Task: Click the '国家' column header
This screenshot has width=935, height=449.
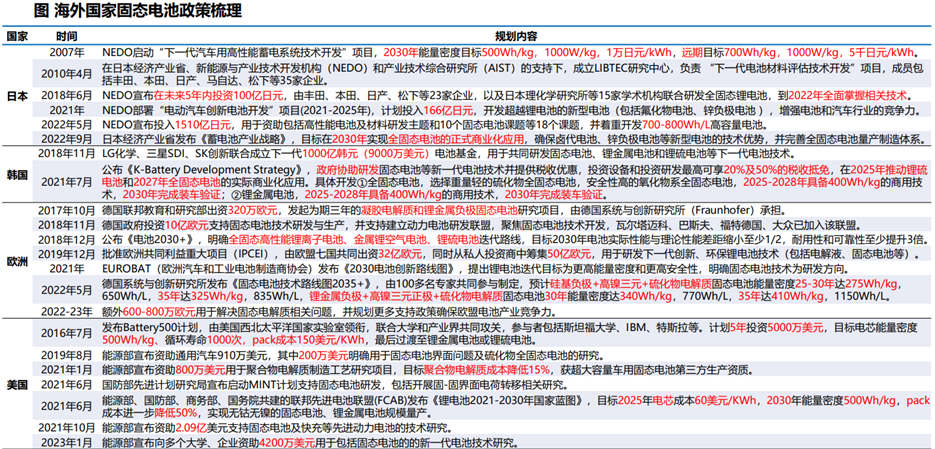Action: point(16,35)
